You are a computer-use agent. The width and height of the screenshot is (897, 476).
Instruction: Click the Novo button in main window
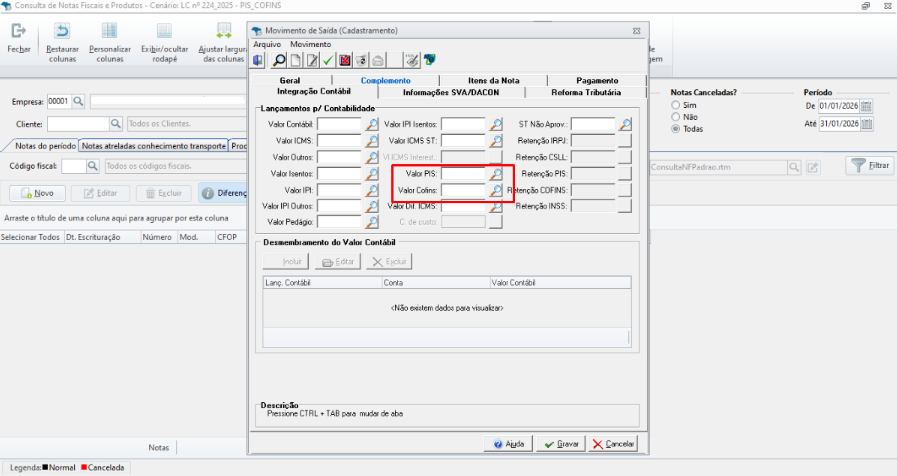37,193
